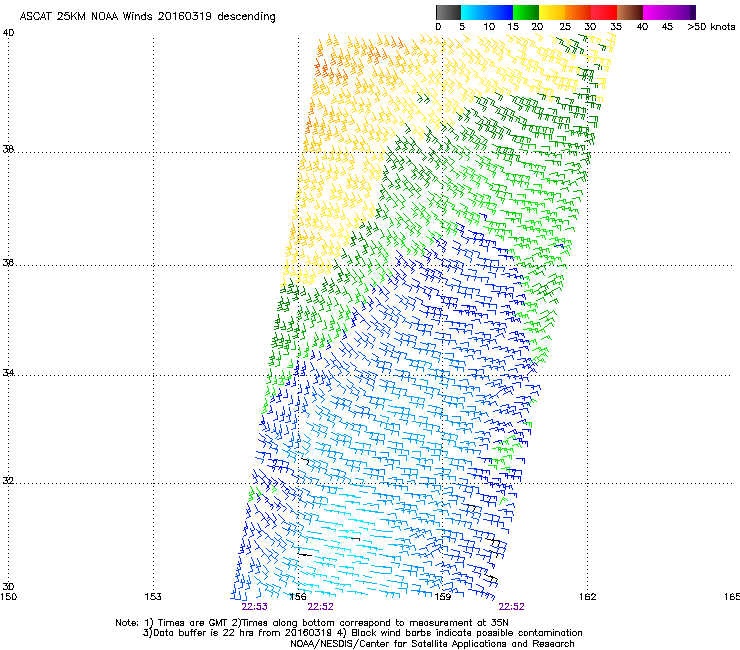Screen dimensions: 740x650
Task: Click the 'NOAA/NESDIS/Center for Satellite Applications and Research' credit
Action: coord(432,644)
